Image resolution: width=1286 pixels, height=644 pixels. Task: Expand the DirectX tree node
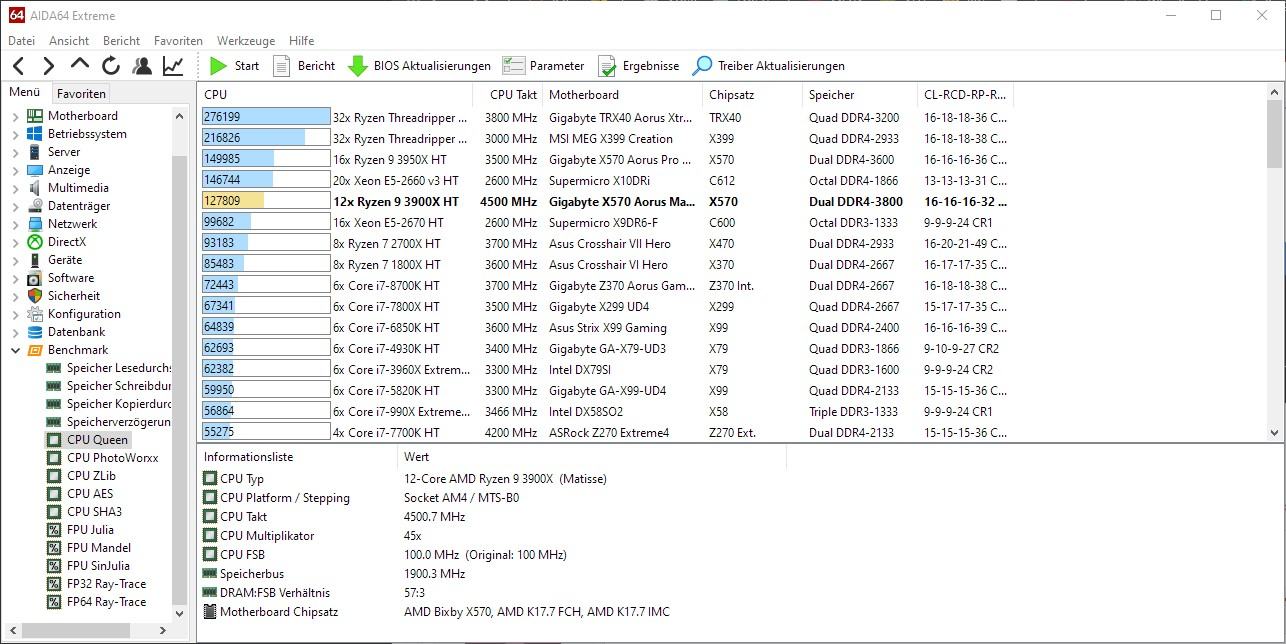pos(15,242)
